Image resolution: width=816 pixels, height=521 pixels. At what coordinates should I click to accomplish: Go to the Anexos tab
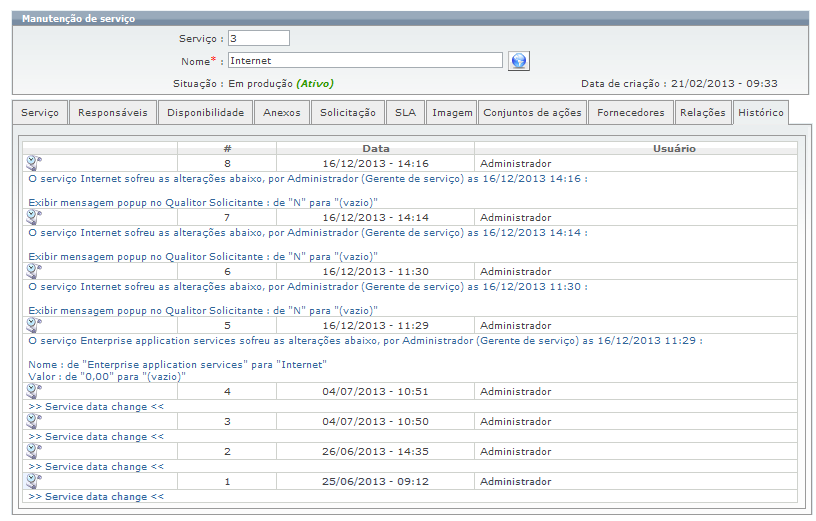pos(282,113)
